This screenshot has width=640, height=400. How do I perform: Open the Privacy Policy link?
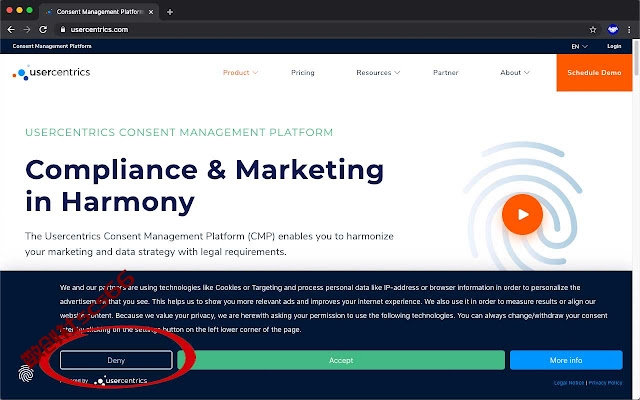coord(605,383)
